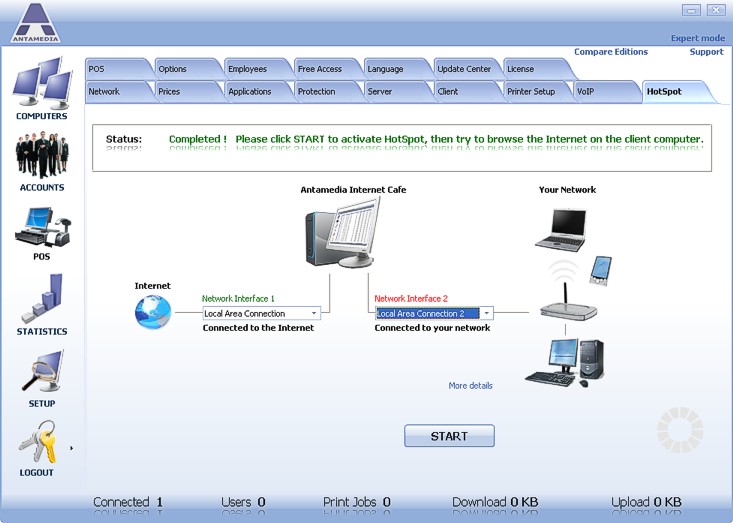
Task: Click the Internet globe icon
Action: point(153,312)
